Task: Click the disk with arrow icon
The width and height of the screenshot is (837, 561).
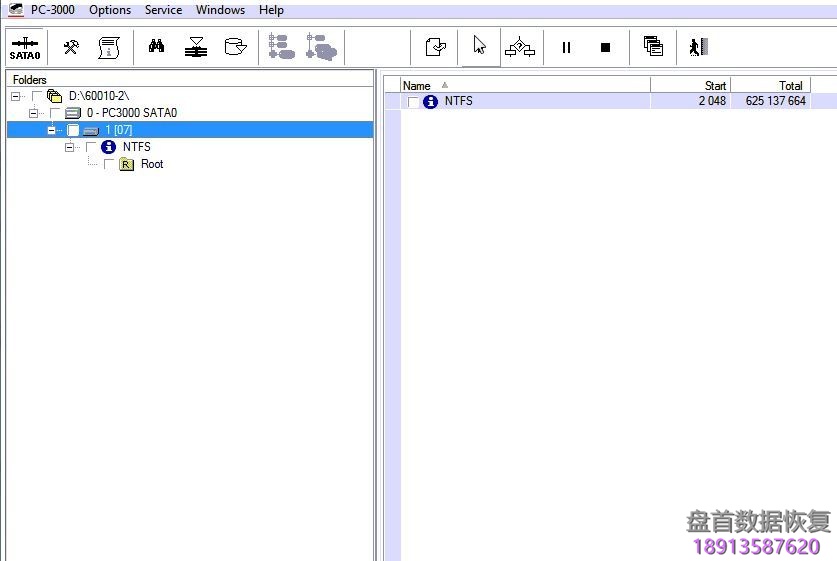Action: [235, 47]
